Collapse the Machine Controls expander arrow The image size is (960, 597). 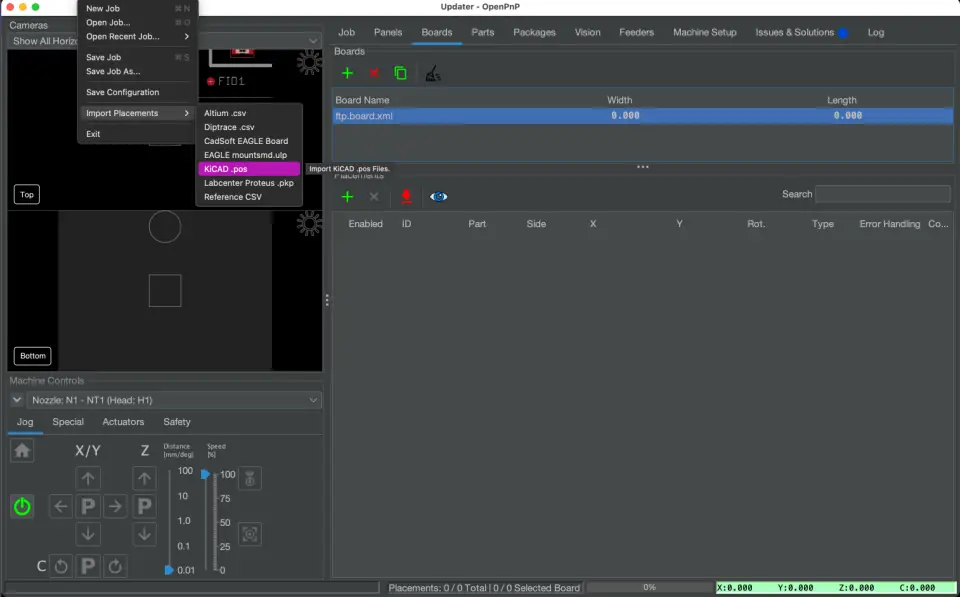click(x=17, y=400)
